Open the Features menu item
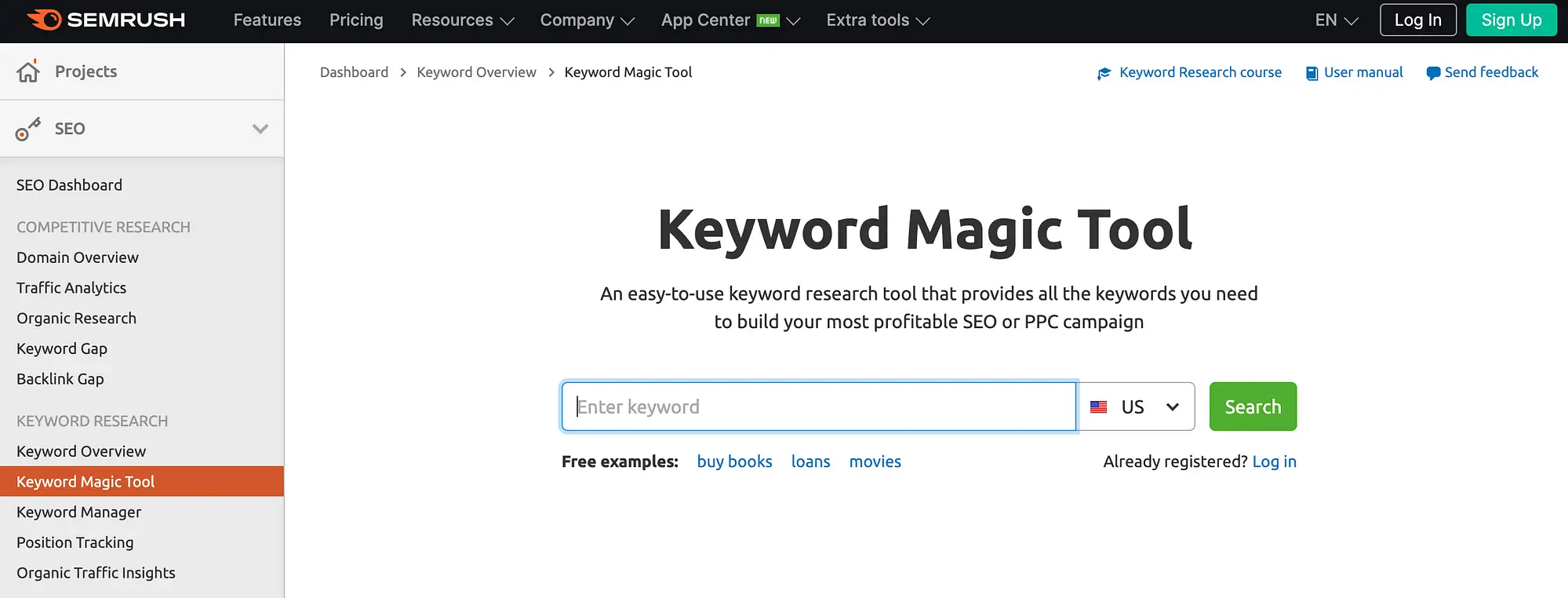Viewport: 1568px width, 598px height. pos(267,20)
